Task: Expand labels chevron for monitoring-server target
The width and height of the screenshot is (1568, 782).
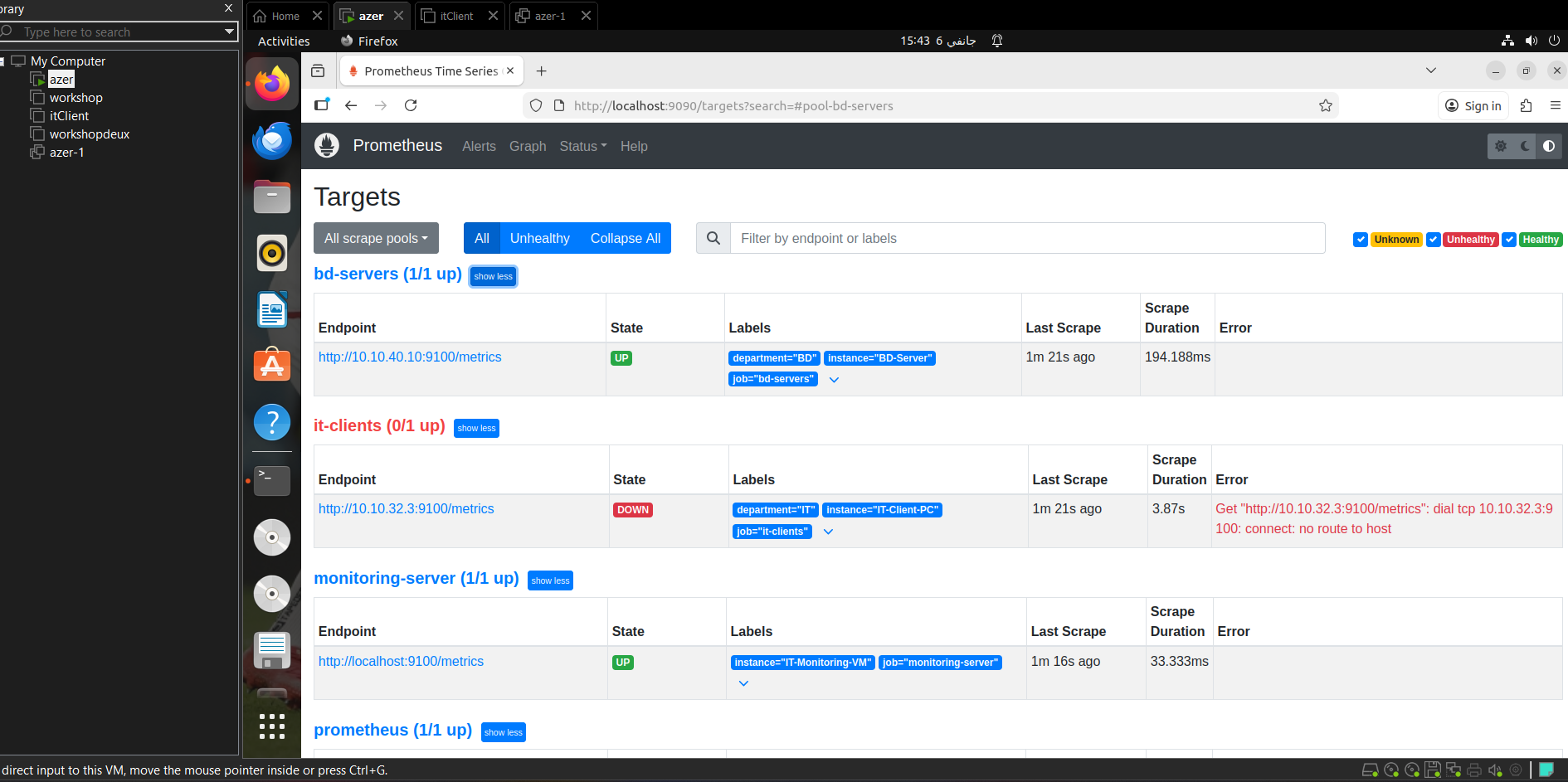Action: tap(743, 683)
